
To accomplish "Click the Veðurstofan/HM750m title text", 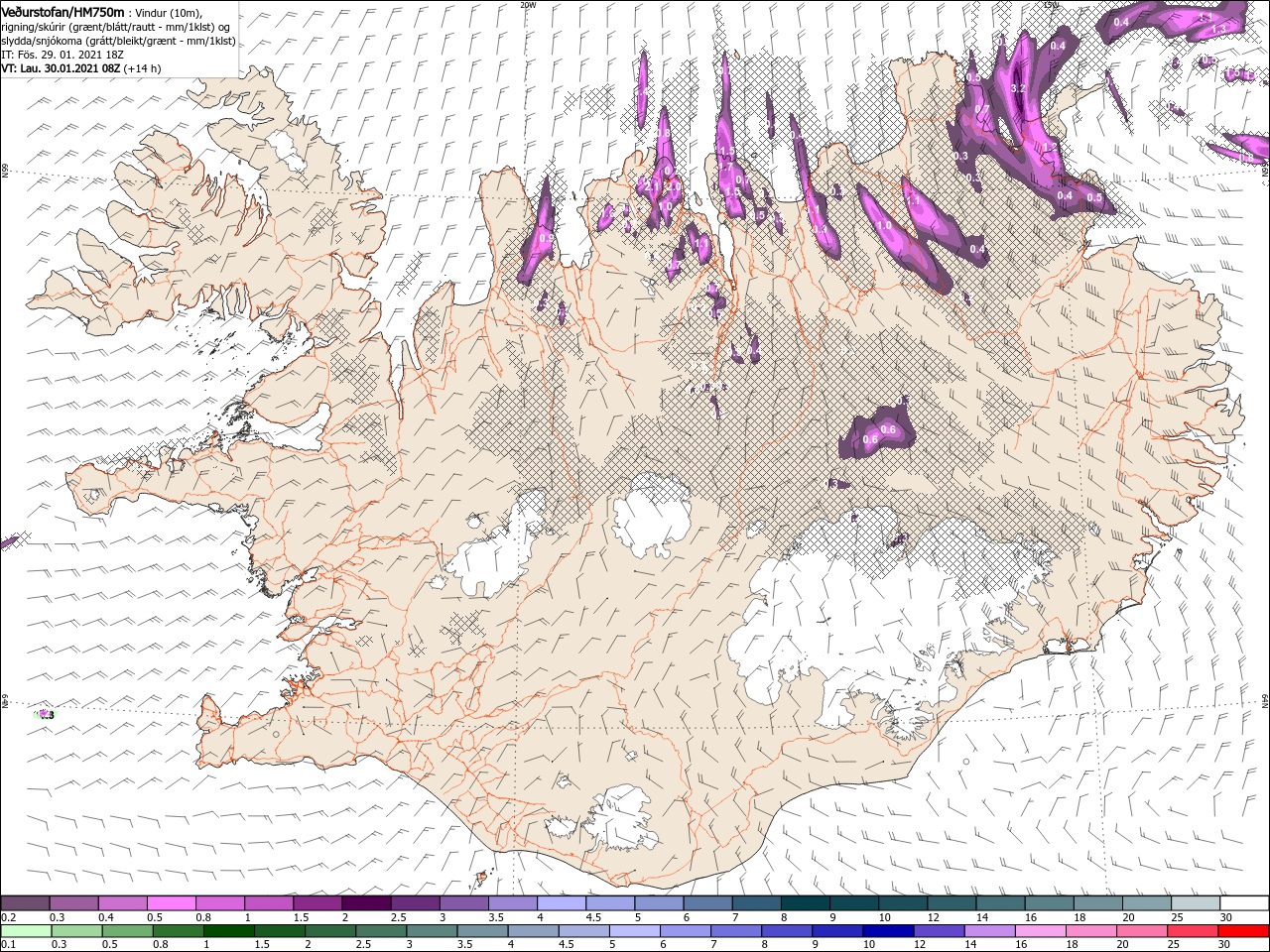I will [63, 11].
